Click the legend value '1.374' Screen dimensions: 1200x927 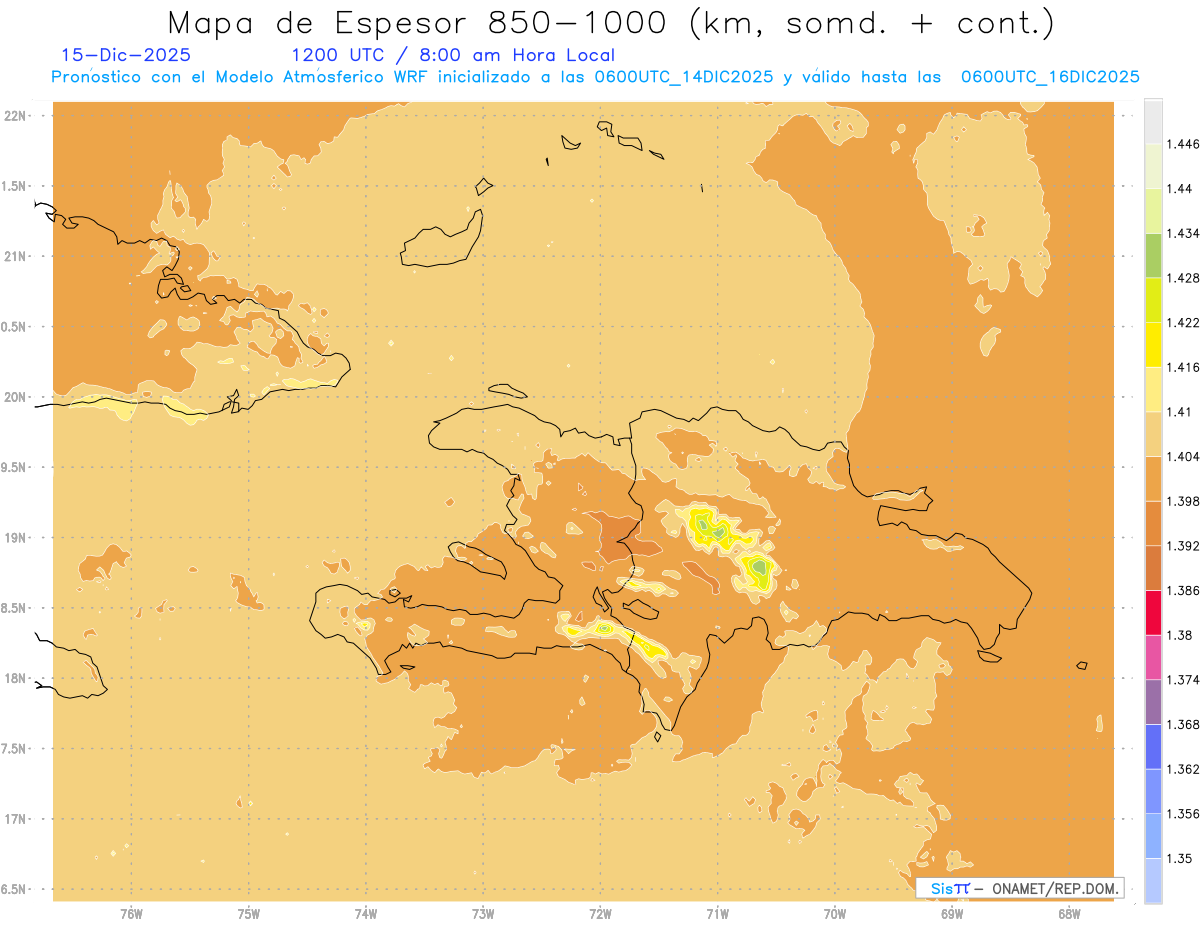coord(1183,679)
